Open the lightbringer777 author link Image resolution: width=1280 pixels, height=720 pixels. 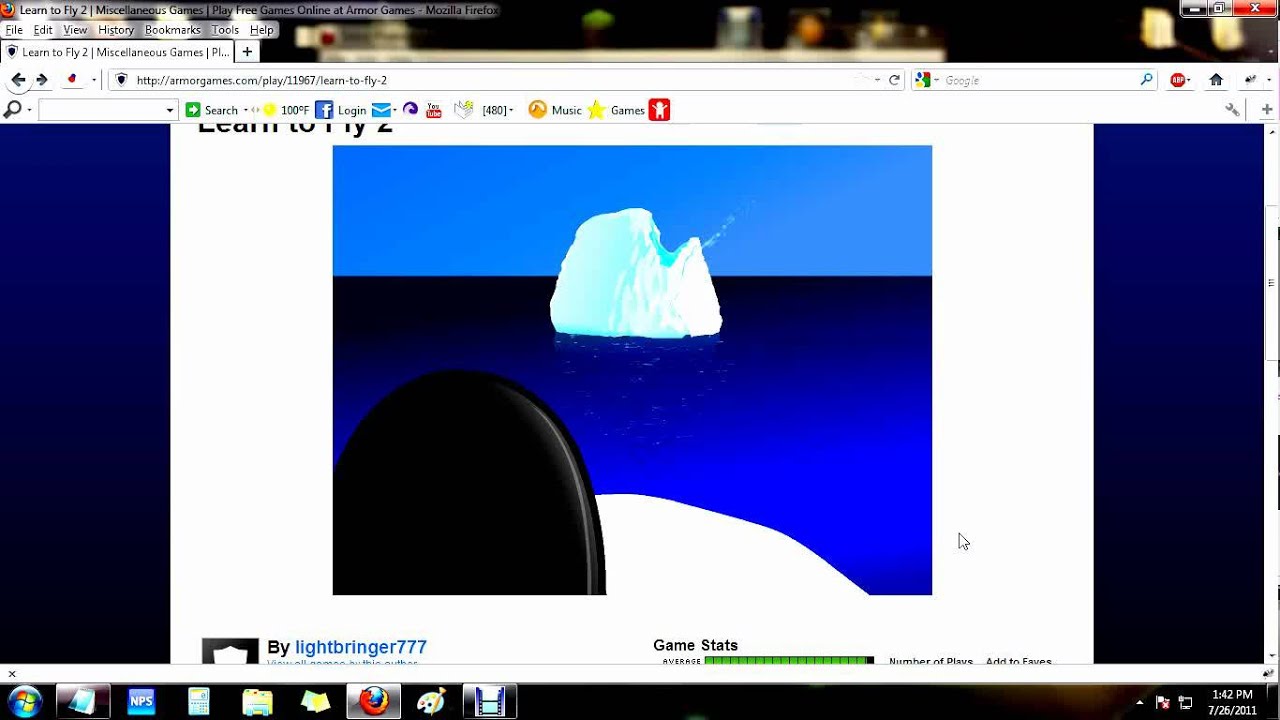click(361, 647)
